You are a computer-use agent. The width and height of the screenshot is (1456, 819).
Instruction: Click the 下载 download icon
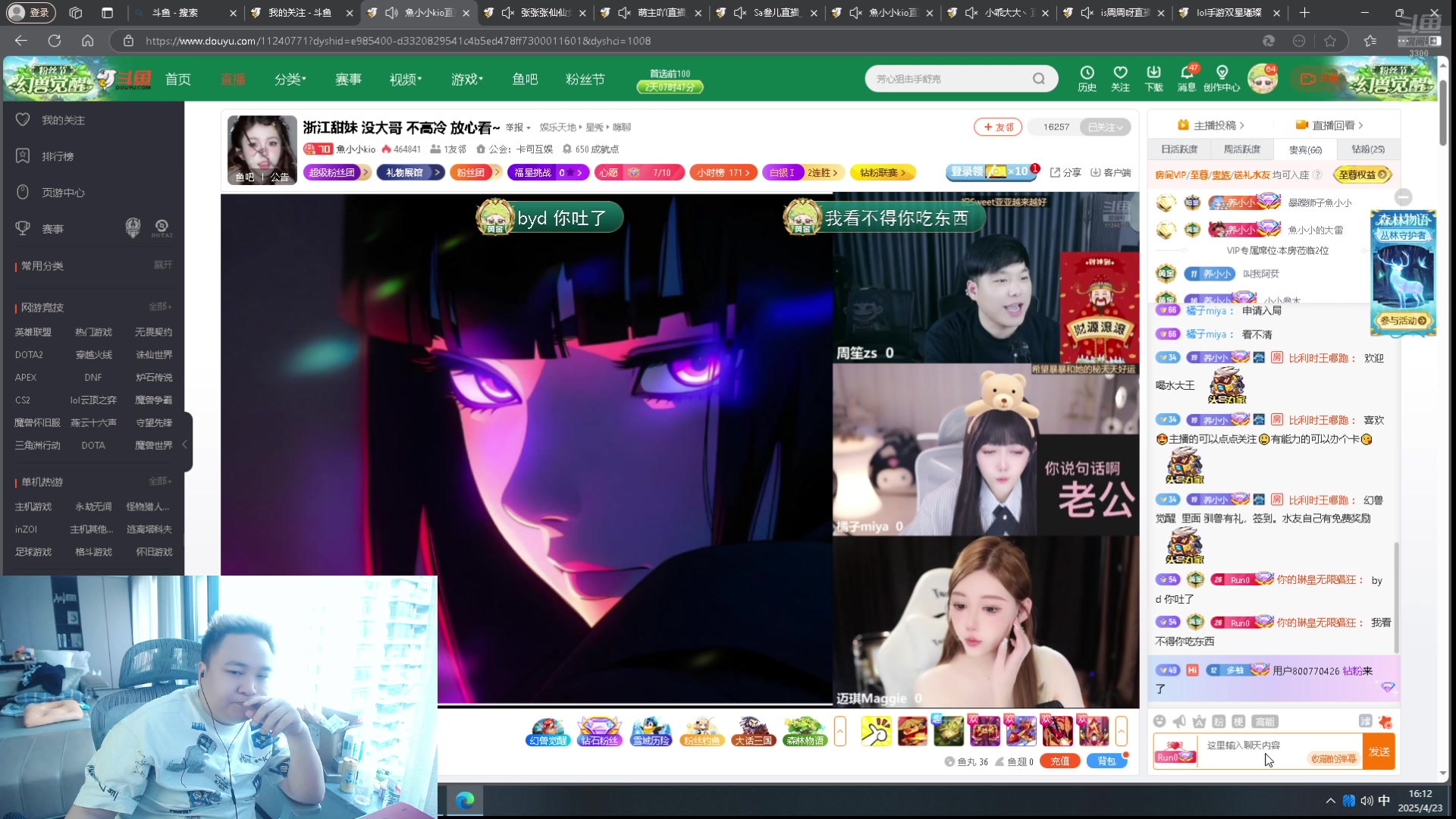(x=1153, y=78)
